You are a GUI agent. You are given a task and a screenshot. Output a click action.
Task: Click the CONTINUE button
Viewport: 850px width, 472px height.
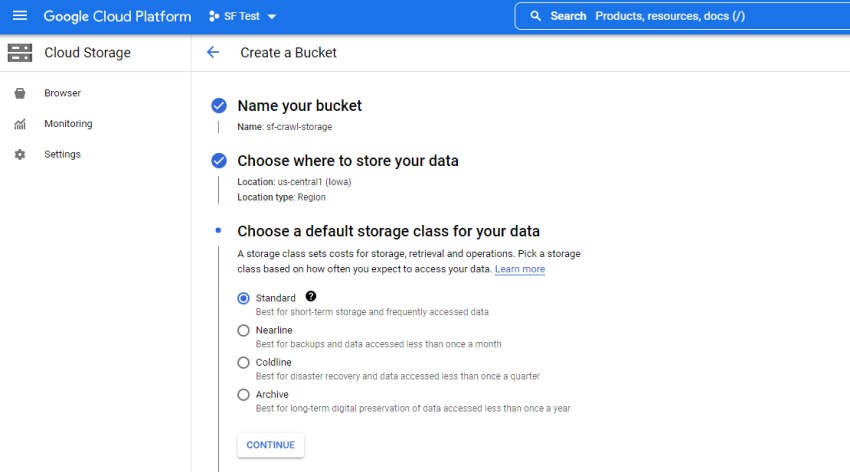point(270,445)
